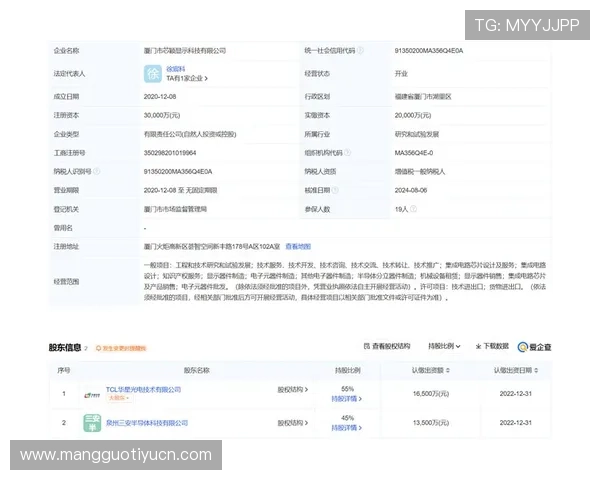Select registration number 350298201019964

[x=170, y=153]
